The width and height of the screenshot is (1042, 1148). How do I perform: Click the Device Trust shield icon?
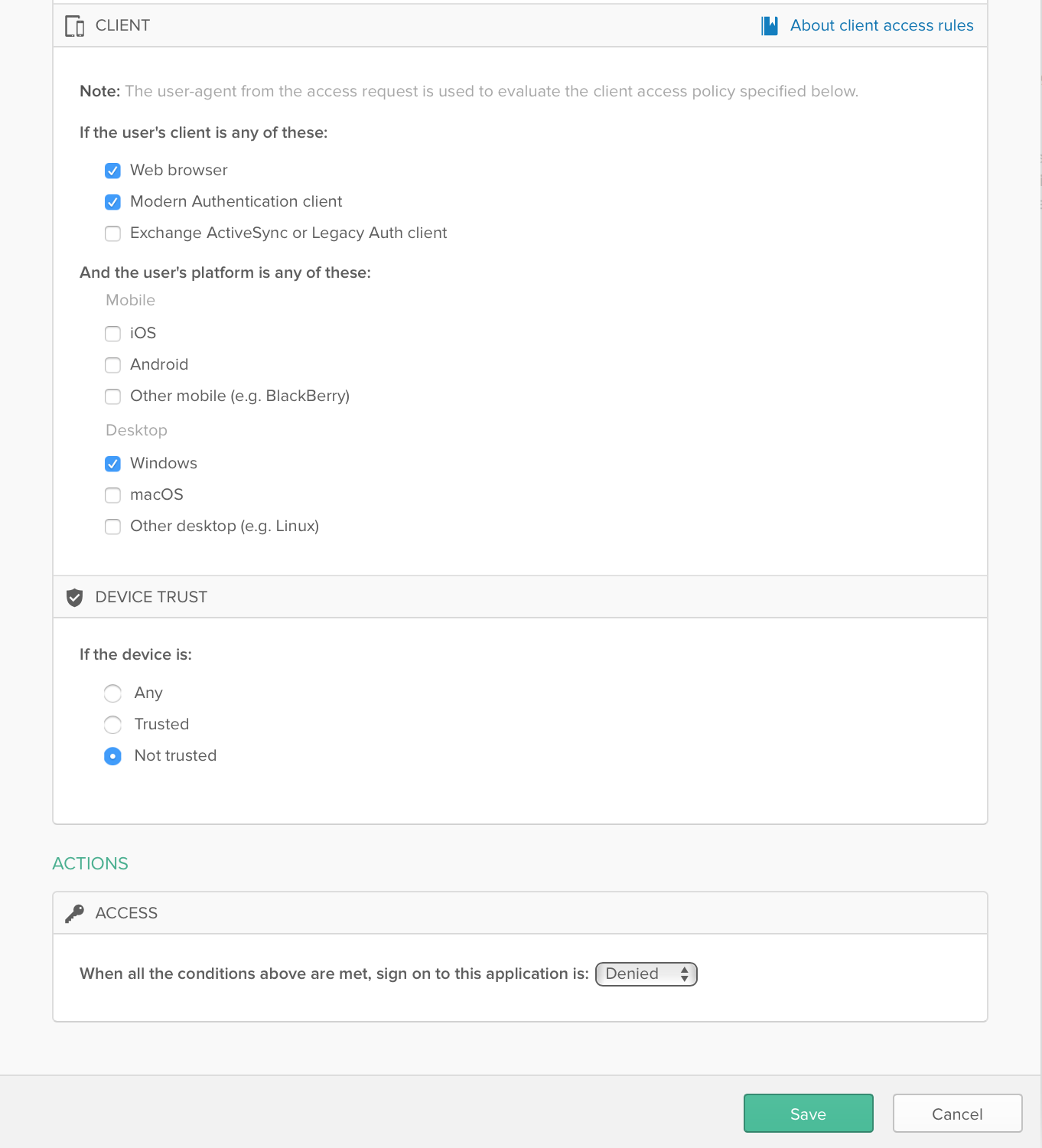(x=74, y=598)
